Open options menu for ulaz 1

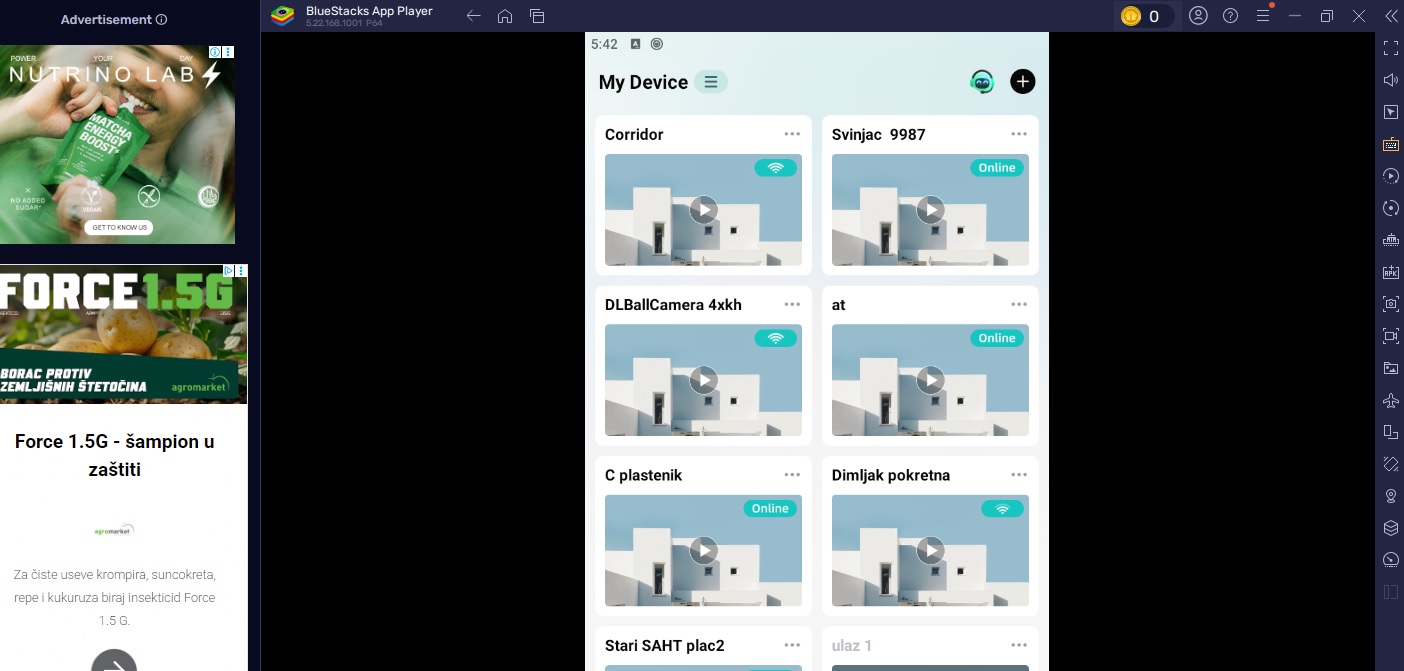pyautogui.click(x=1019, y=645)
